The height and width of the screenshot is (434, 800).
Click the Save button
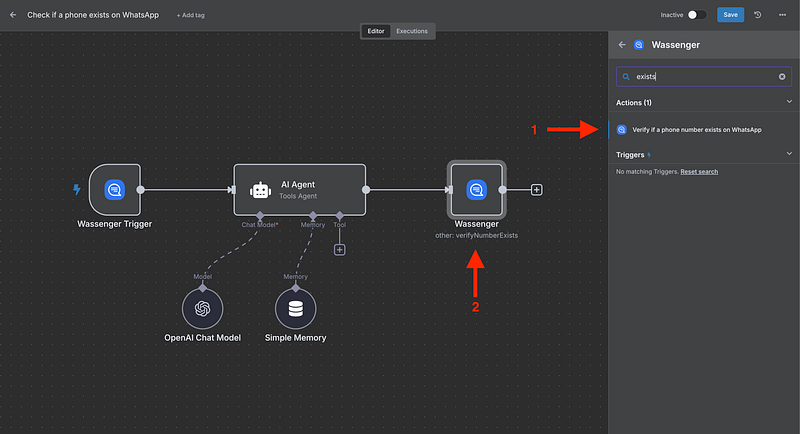[x=730, y=15]
